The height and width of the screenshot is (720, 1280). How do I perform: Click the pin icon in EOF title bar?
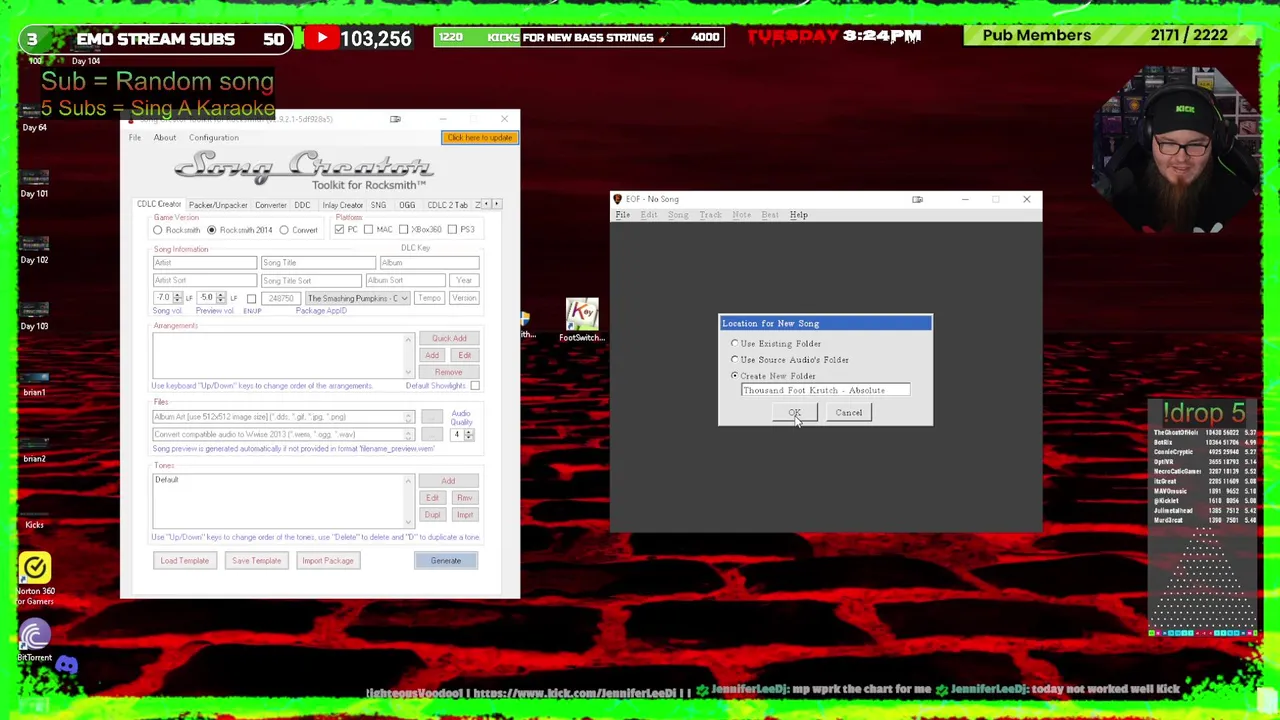point(917,199)
